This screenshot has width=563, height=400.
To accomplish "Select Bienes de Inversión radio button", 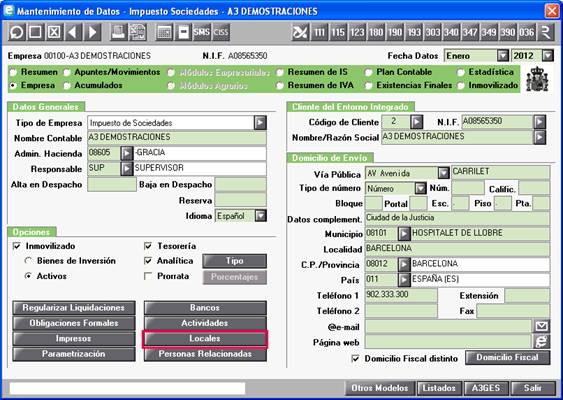I will coord(28,261).
